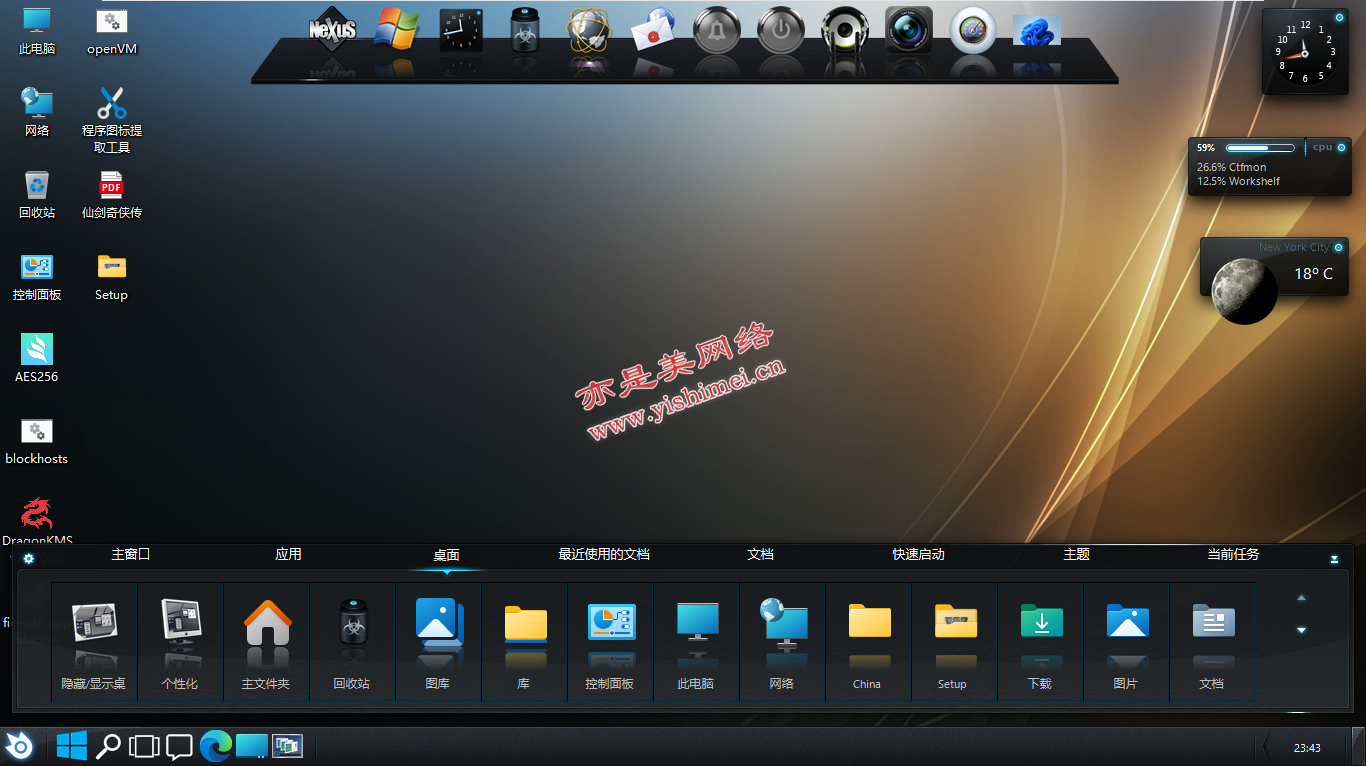Click 隐藏/显示桌面 in the shelf
The image size is (1366, 766).
click(94, 642)
